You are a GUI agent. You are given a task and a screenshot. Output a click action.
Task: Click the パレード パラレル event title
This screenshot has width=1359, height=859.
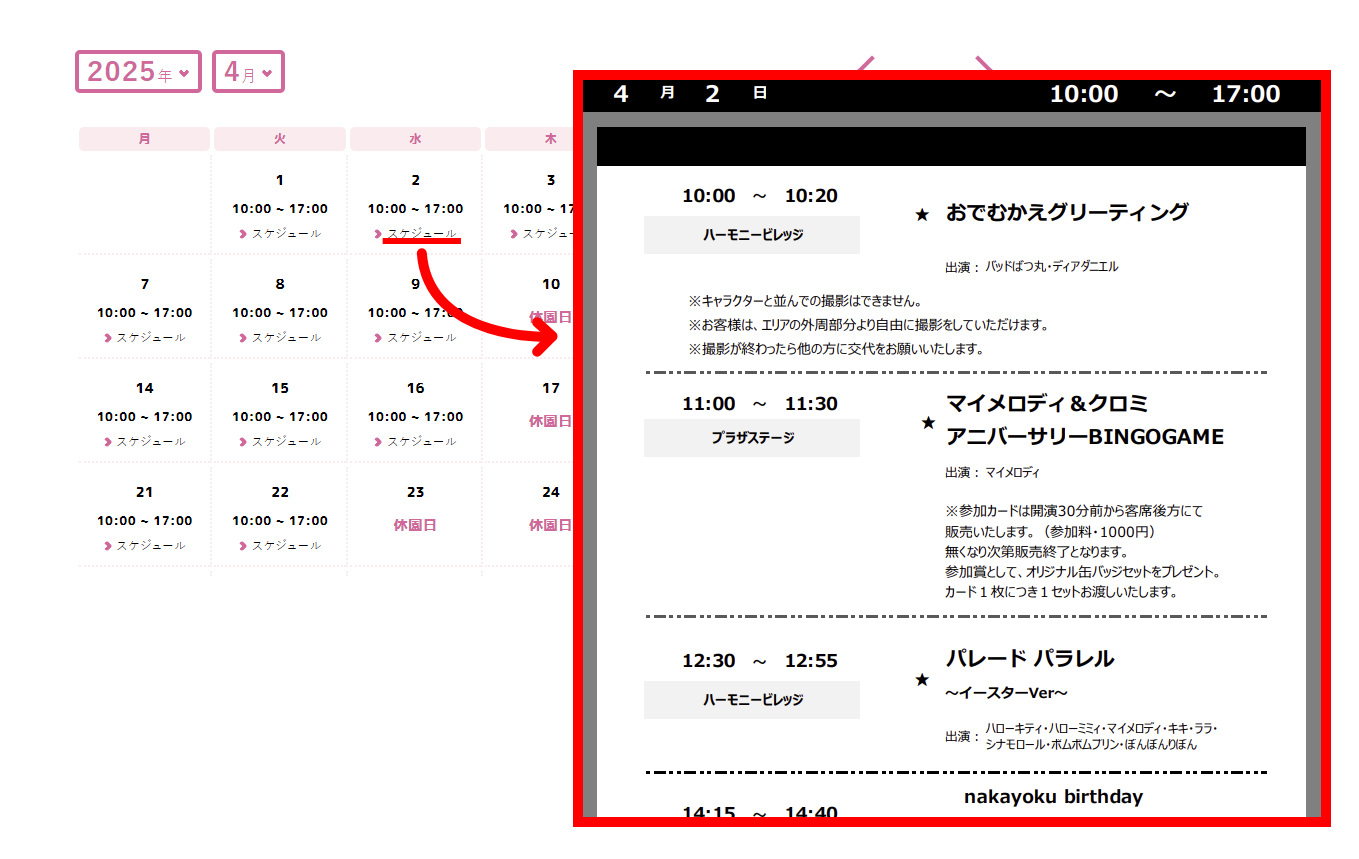pyautogui.click(x=1030, y=658)
